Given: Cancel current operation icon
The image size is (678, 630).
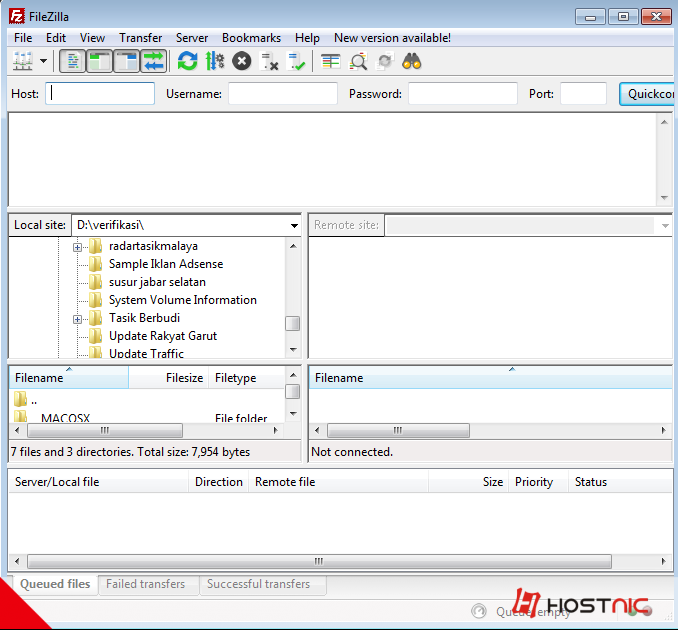Looking at the screenshot, I should point(242,61).
